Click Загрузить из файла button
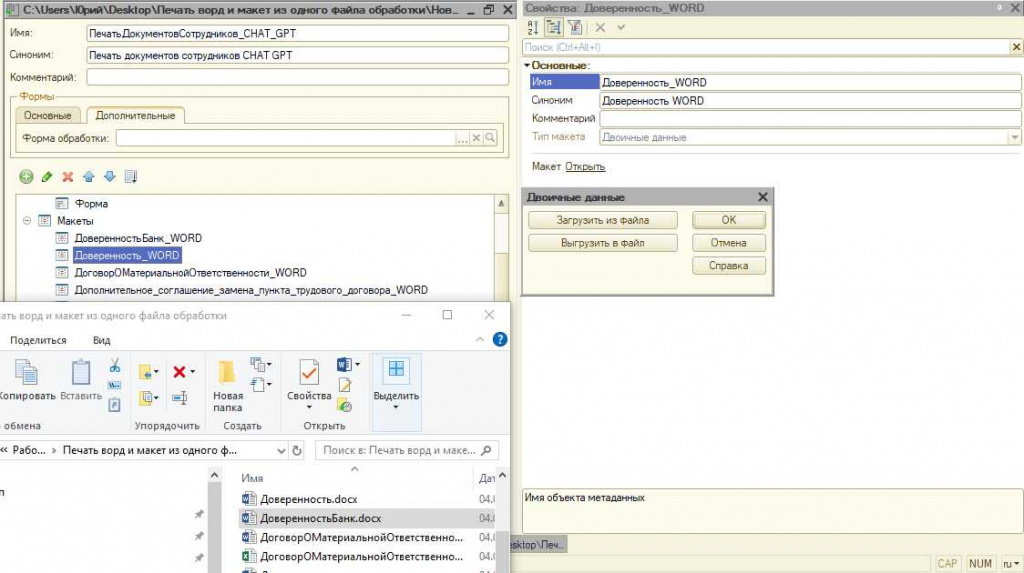Image resolution: width=1024 pixels, height=573 pixels. click(x=603, y=220)
